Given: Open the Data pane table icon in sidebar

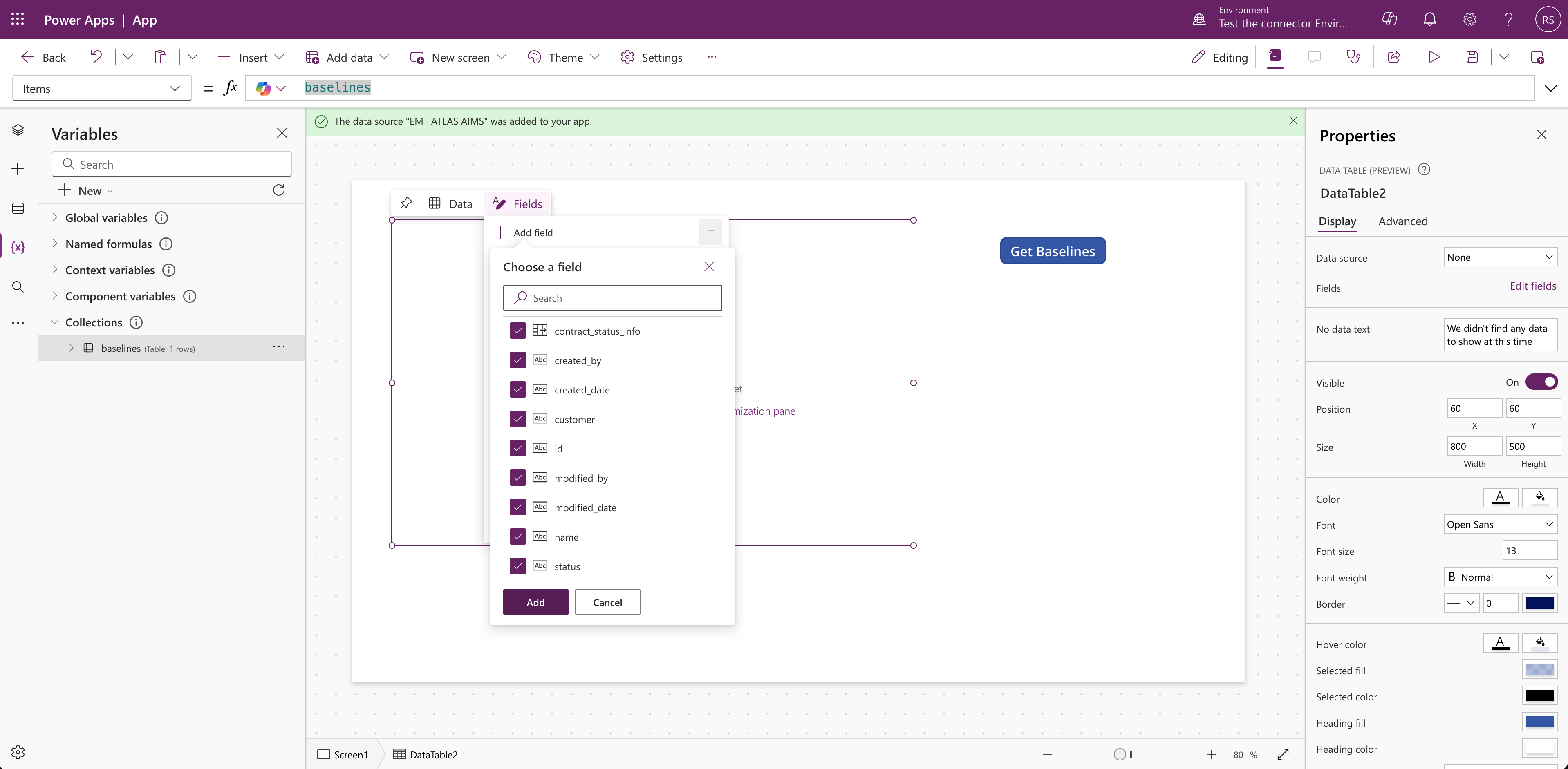Looking at the screenshot, I should click(x=18, y=208).
